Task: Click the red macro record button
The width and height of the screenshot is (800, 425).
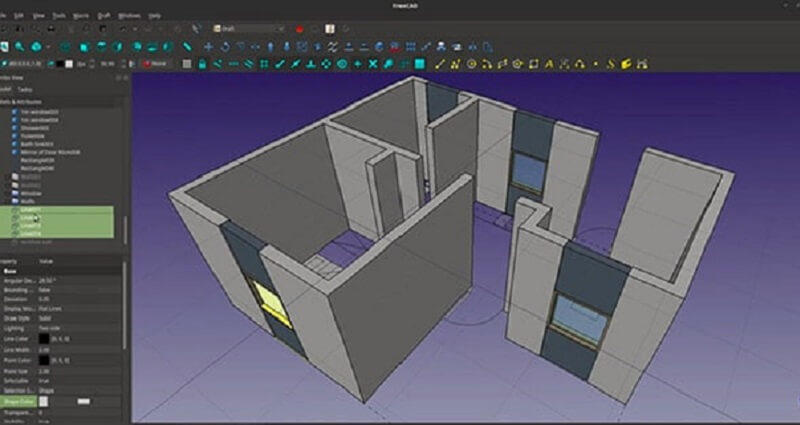Action: click(x=298, y=28)
